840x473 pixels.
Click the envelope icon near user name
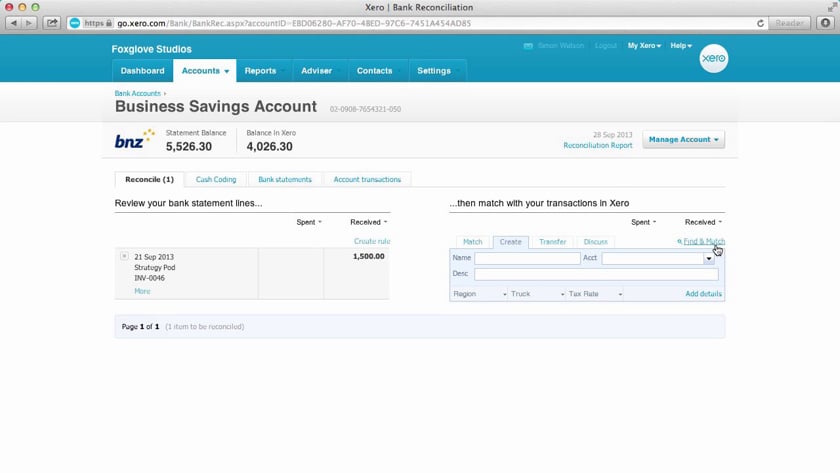(x=528, y=46)
